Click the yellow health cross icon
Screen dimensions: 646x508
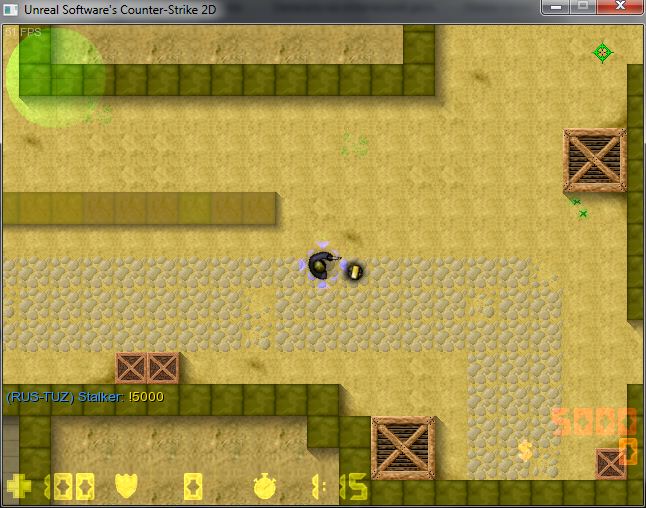[19, 486]
